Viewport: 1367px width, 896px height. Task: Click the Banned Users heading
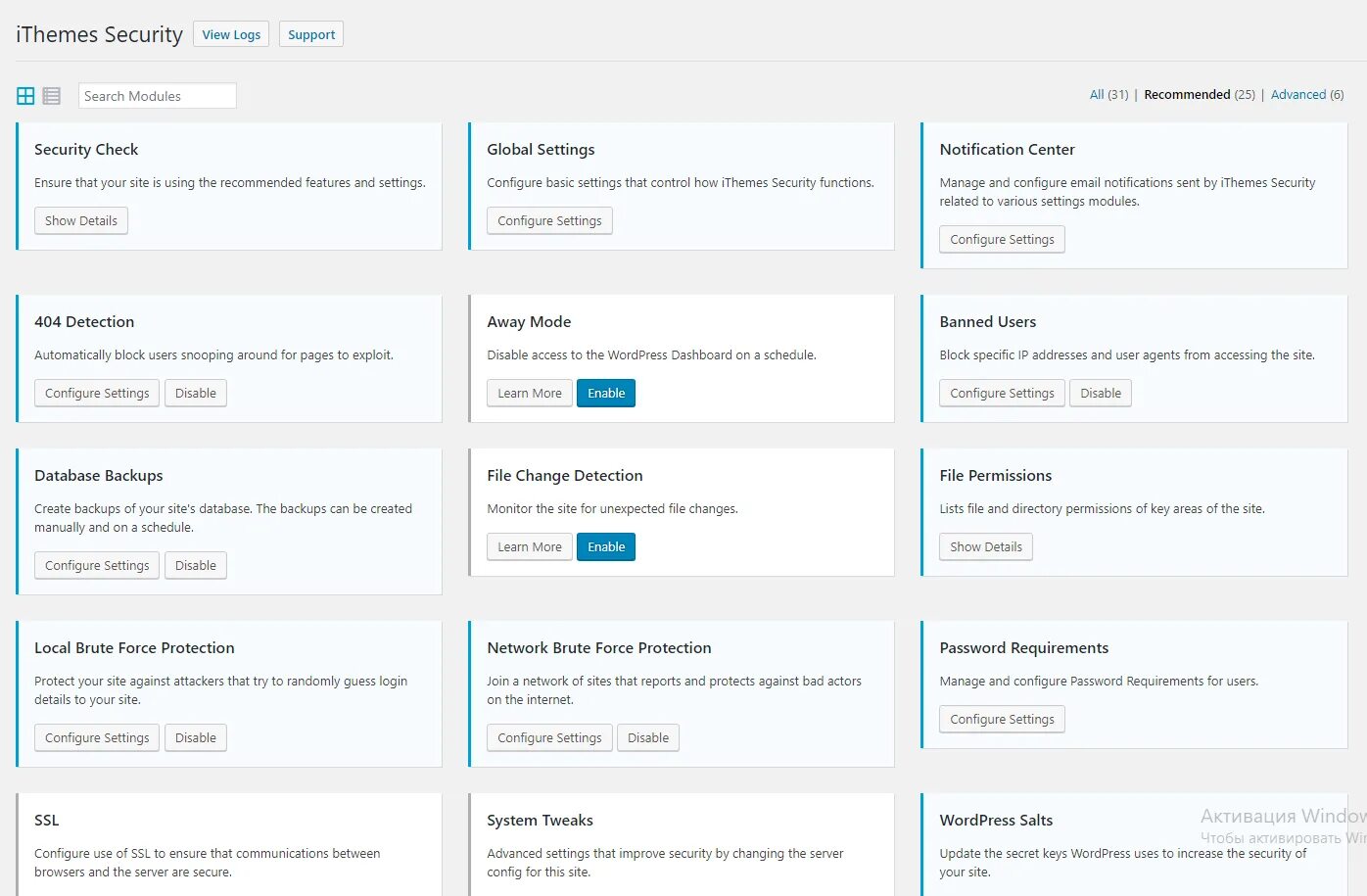[987, 322]
